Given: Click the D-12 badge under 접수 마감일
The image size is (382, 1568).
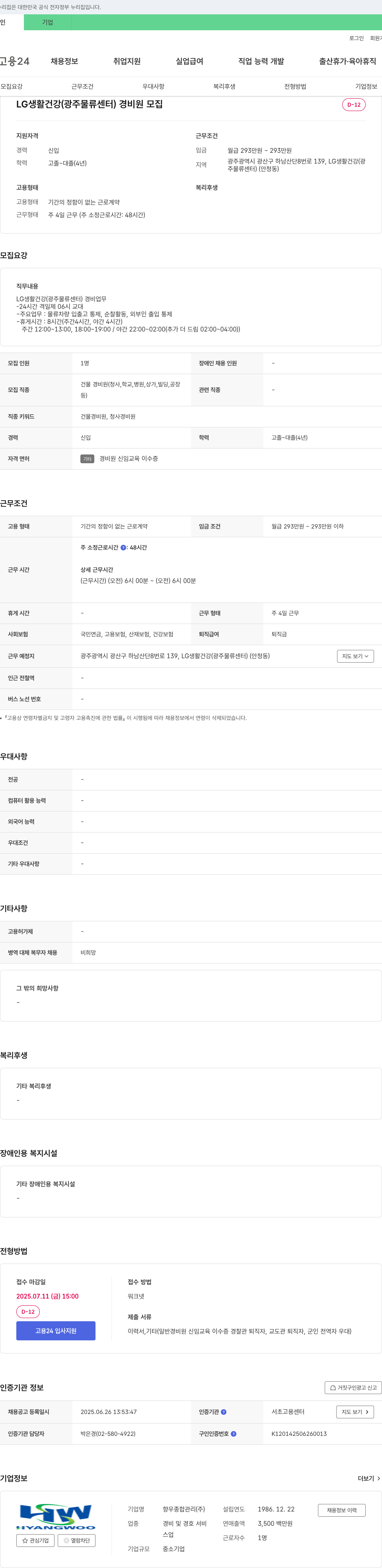Looking at the screenshot, I should (28, 1312).
